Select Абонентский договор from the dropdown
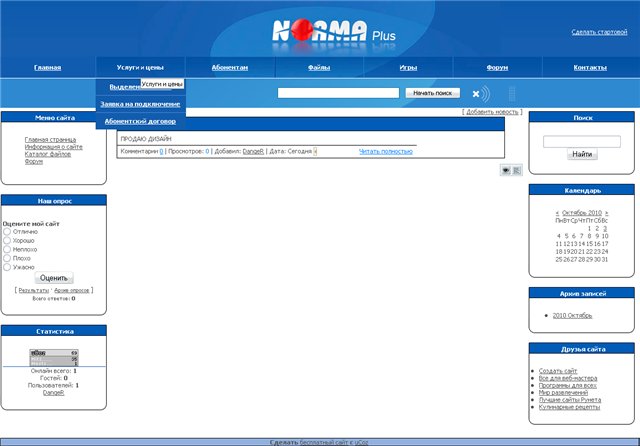640x446 pixels. point(140,121)
